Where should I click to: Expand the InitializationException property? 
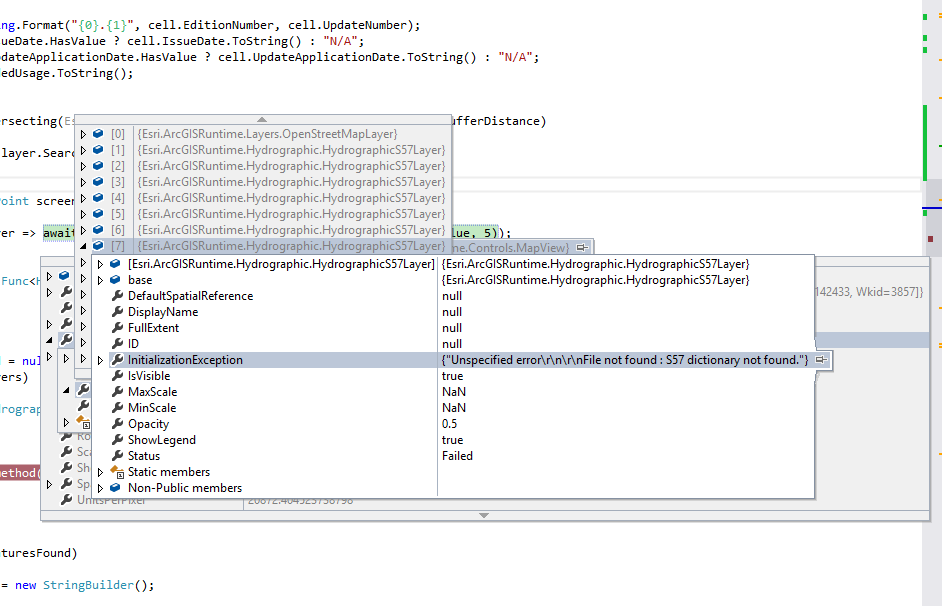coord(100,360)
